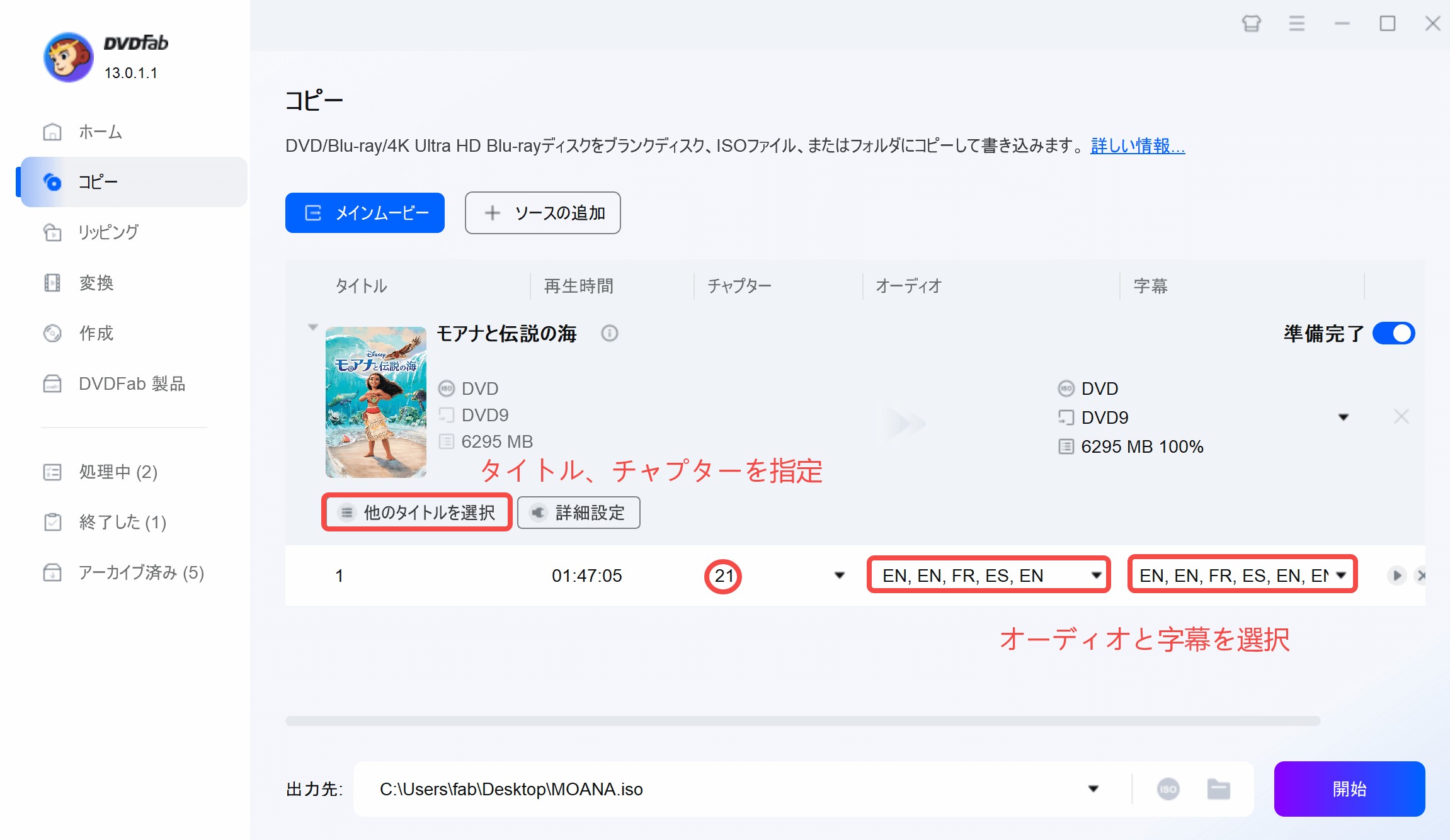Click the 字幕 column header
The image size is (1450, 840).
point(1150,286)
